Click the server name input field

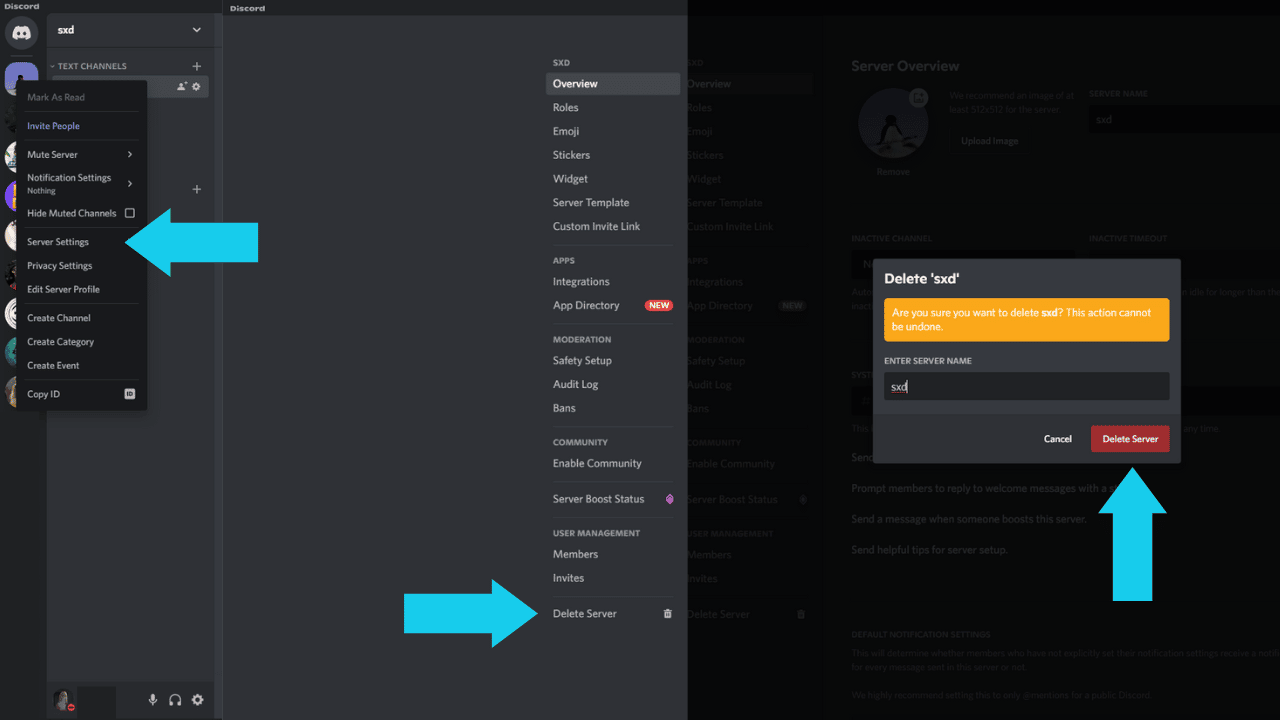pyautogui.click(x=1026, y=386)
